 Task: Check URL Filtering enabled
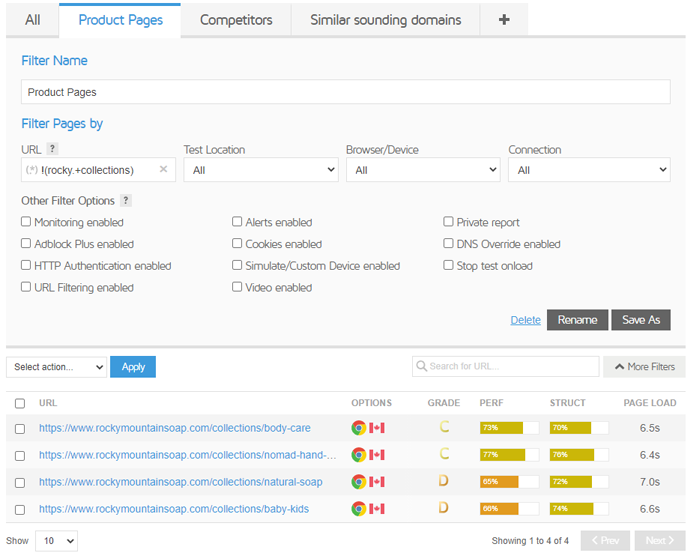(x=26, y=286)
